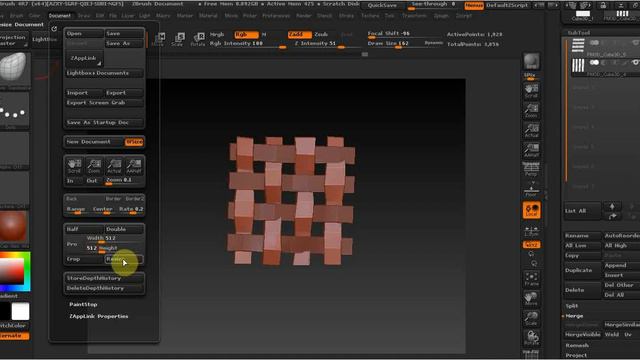Click the Frame icon on right shelf
Viewport: 640px width, 360px height.
tap(531, 279)
